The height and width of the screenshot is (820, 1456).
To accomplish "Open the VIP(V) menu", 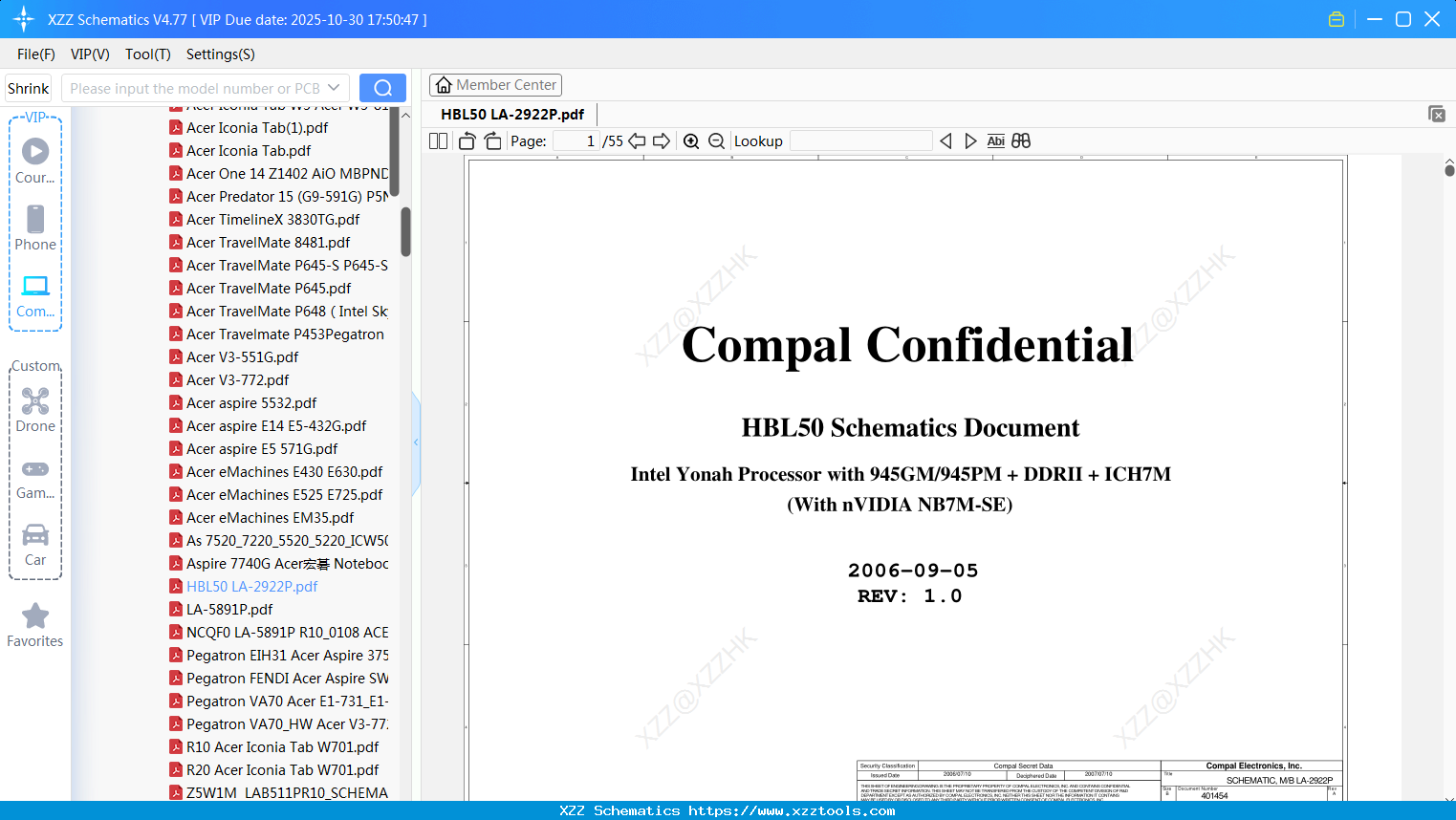I will click(x=90, y=54).
